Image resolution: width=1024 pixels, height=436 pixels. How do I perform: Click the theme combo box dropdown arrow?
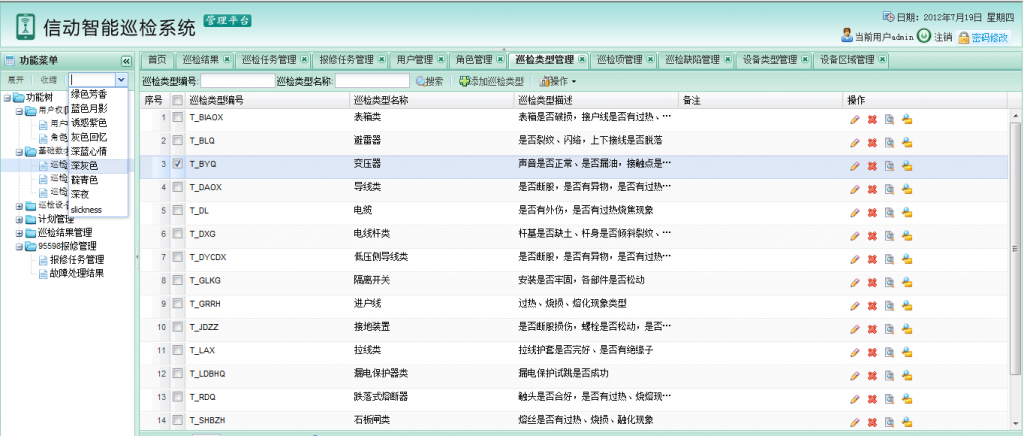(121, 80)
